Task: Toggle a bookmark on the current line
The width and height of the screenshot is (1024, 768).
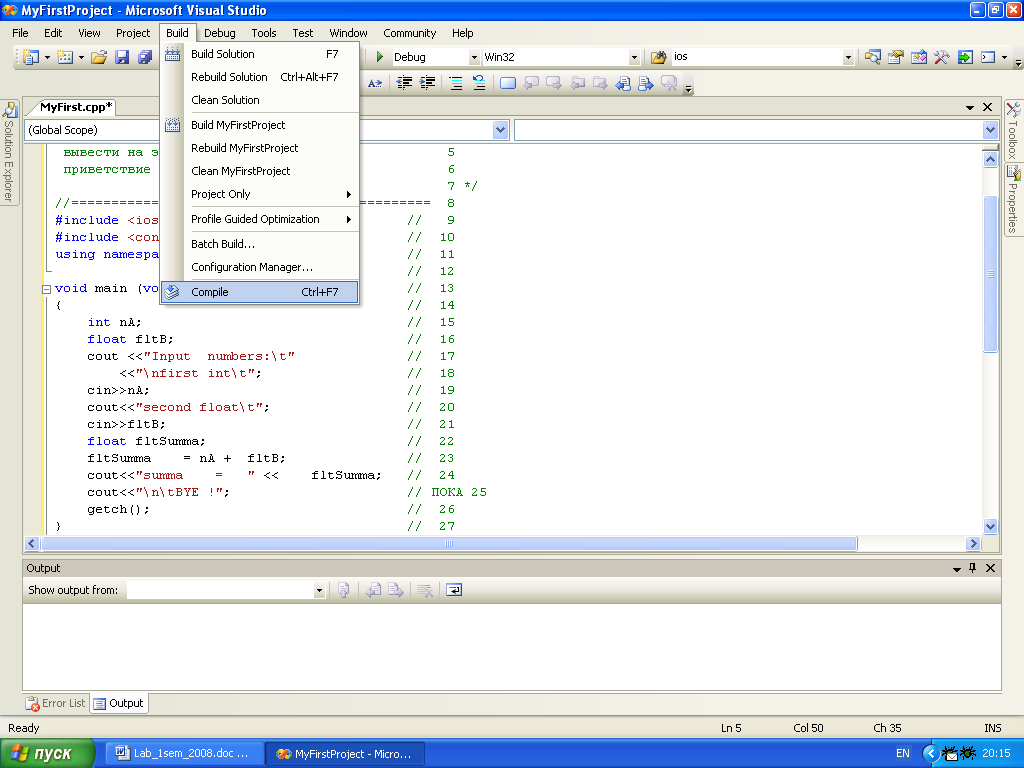Action: click(x=508, y=83)
